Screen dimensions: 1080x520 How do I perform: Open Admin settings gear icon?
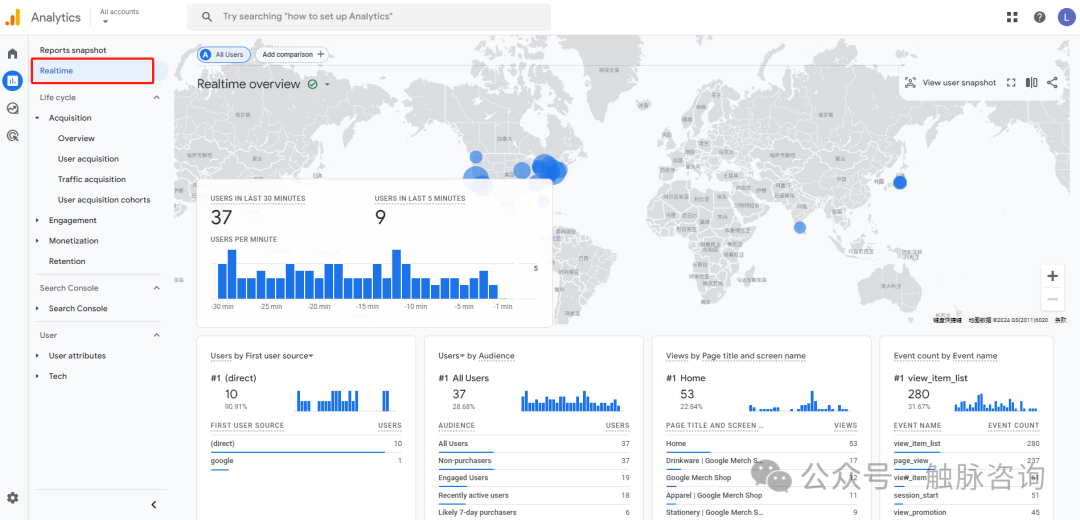click(x=13, y=497)
